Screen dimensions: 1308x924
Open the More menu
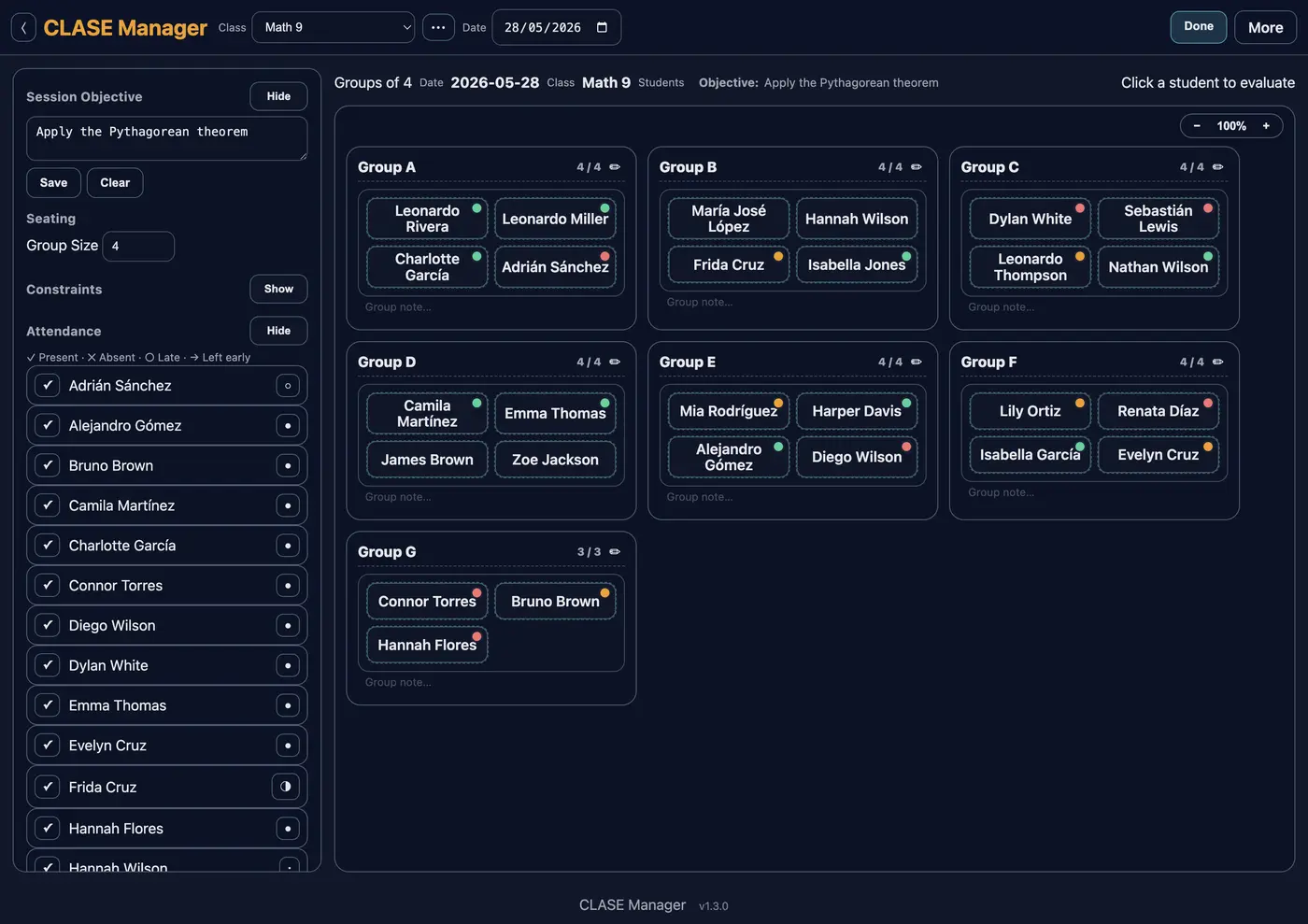1266,28
